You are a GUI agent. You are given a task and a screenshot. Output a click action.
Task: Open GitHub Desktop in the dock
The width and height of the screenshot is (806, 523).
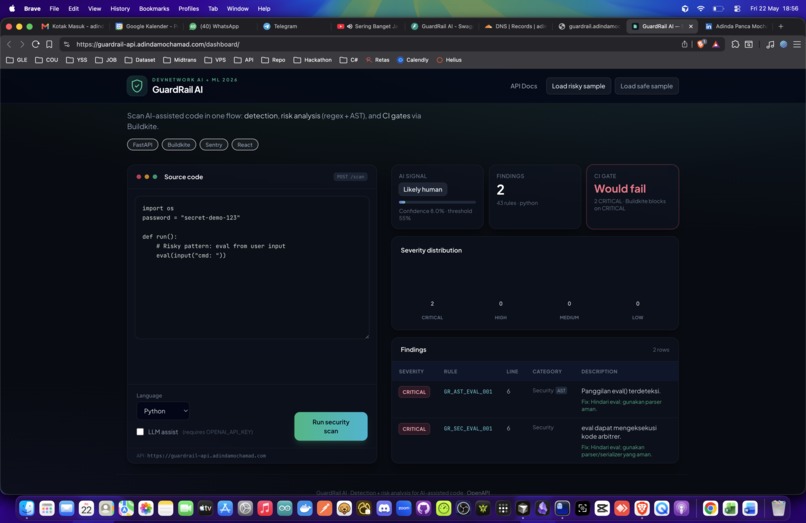click(x=424, y=508)
